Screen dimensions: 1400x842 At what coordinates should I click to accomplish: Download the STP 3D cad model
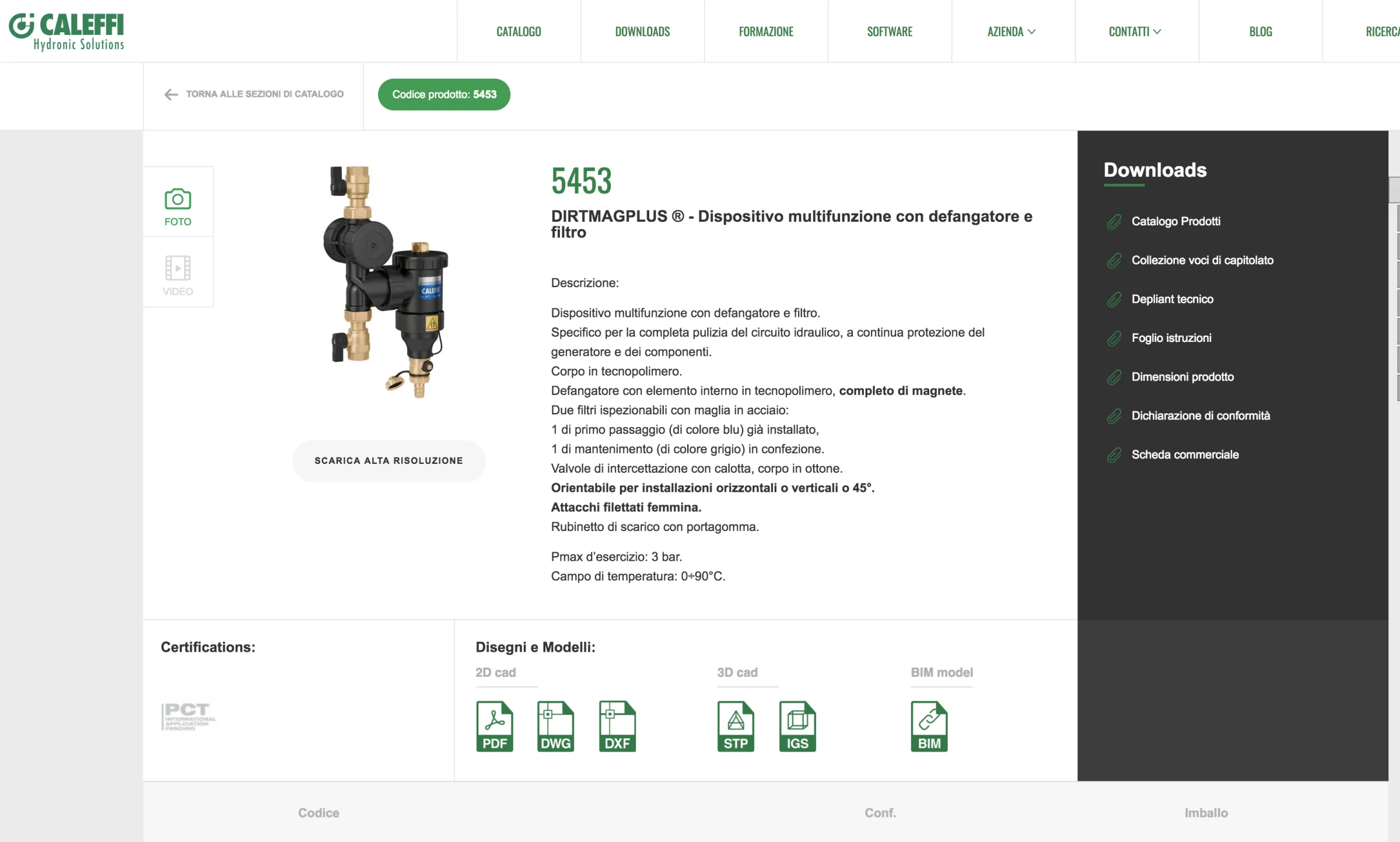tap(736, 726)
